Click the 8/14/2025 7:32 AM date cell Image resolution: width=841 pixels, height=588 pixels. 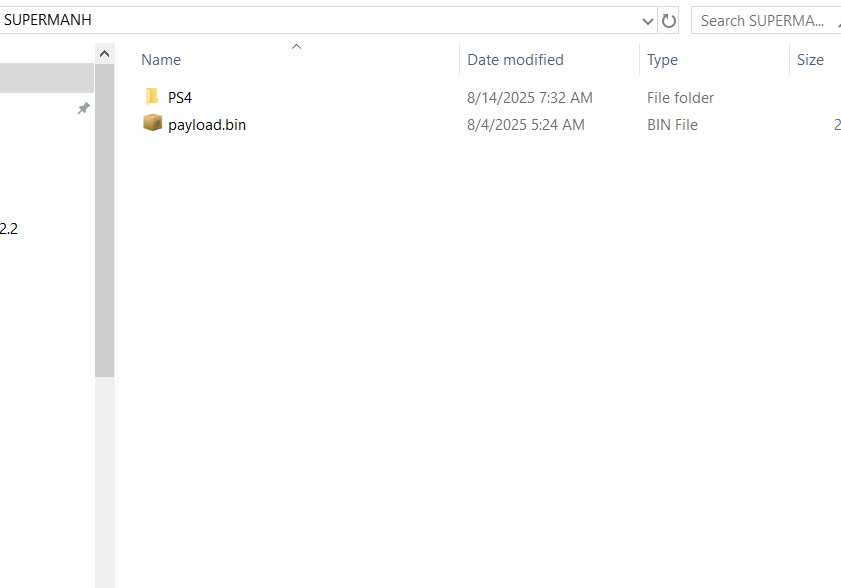point(530,98)
